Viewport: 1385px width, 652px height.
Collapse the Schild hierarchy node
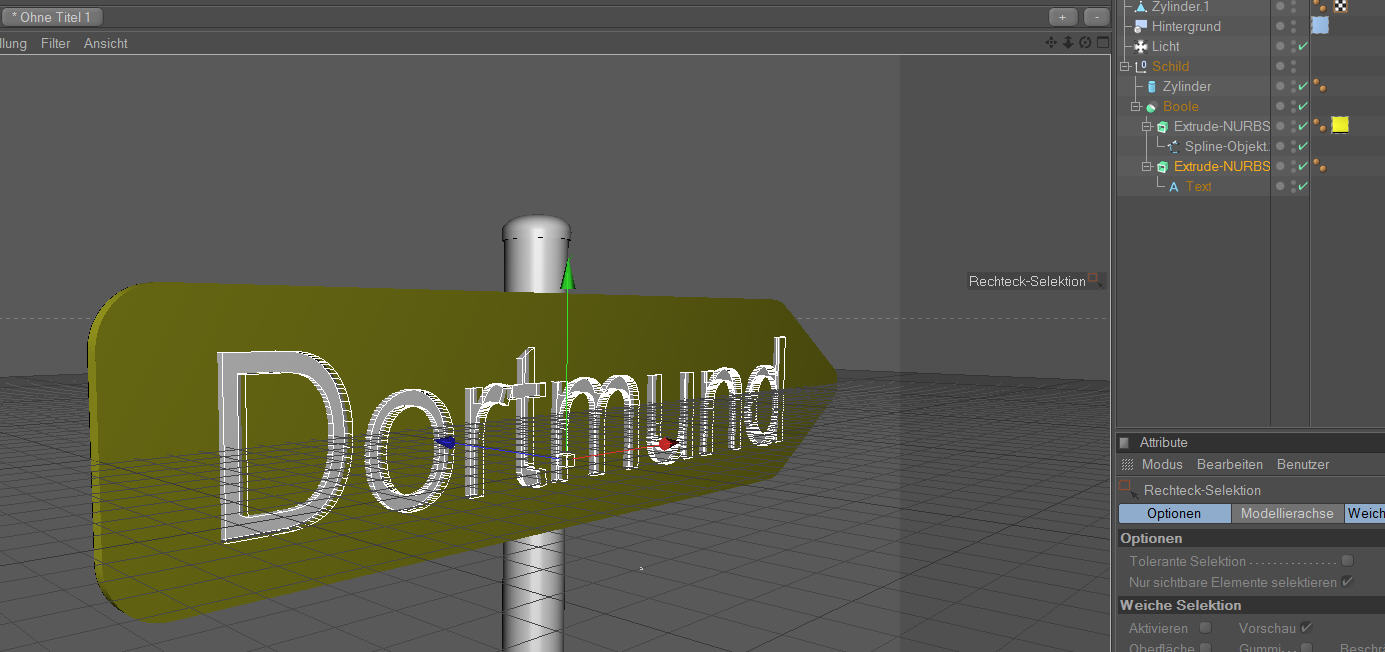pyautogui.click(x=1124, y=66)
